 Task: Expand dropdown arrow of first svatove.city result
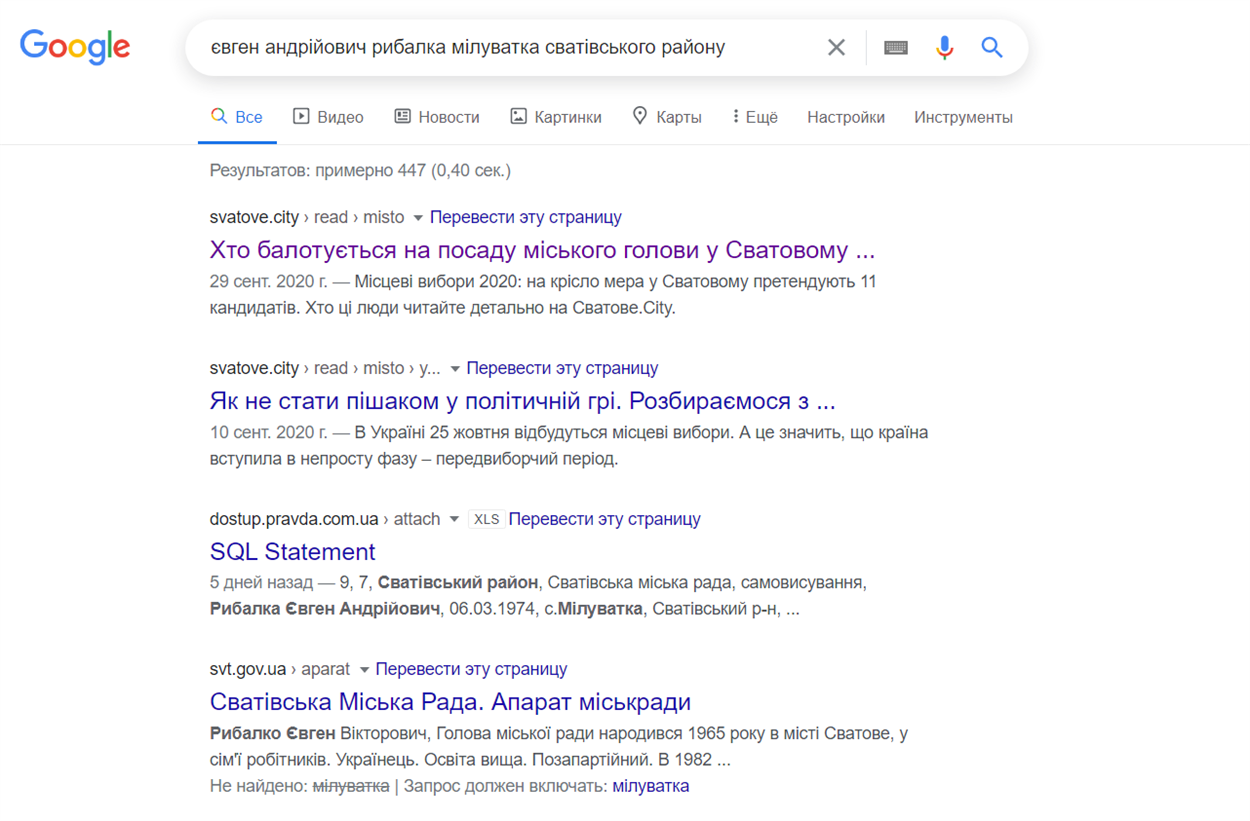418,218
